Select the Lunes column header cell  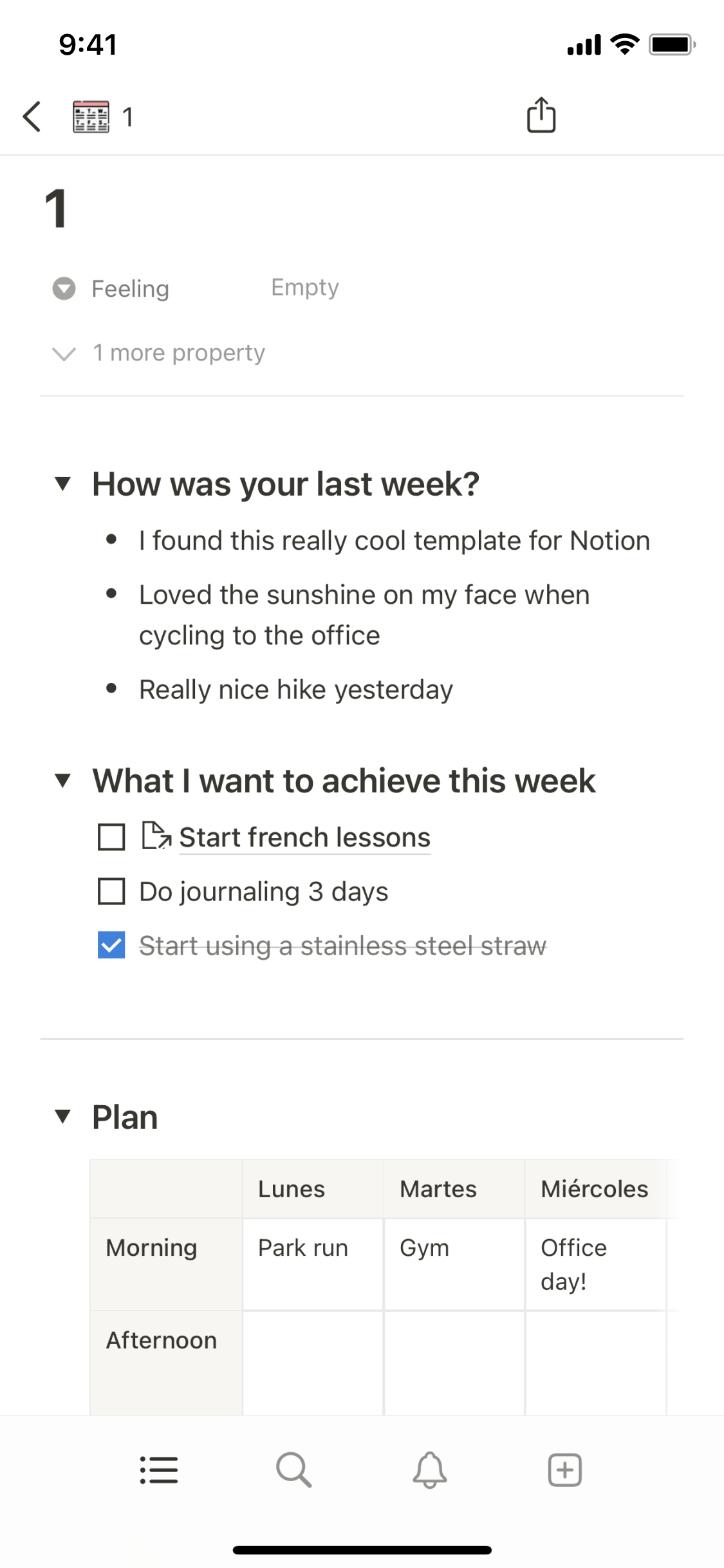tap(313, 1189)
